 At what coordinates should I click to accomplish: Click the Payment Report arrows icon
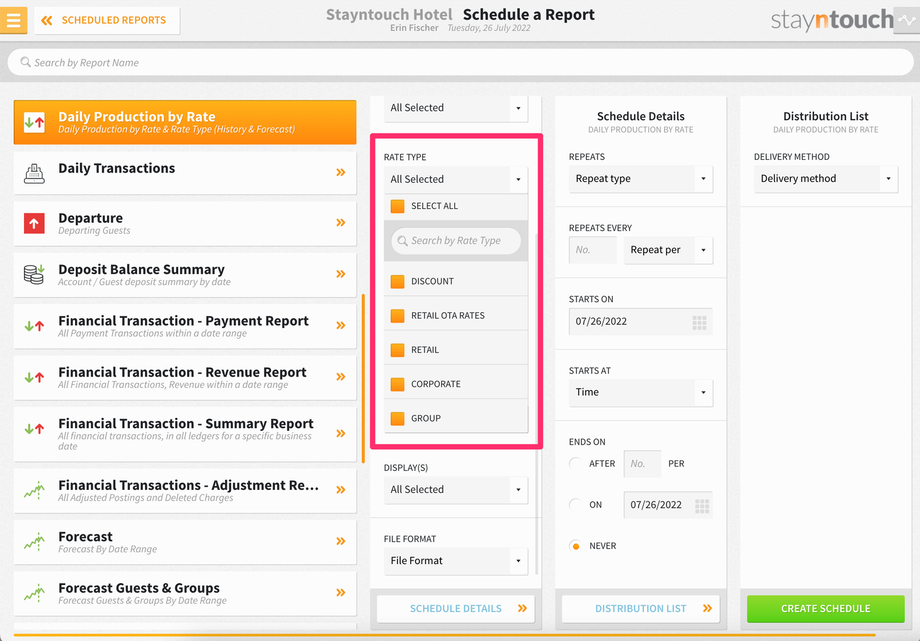[x=34, y=326]
